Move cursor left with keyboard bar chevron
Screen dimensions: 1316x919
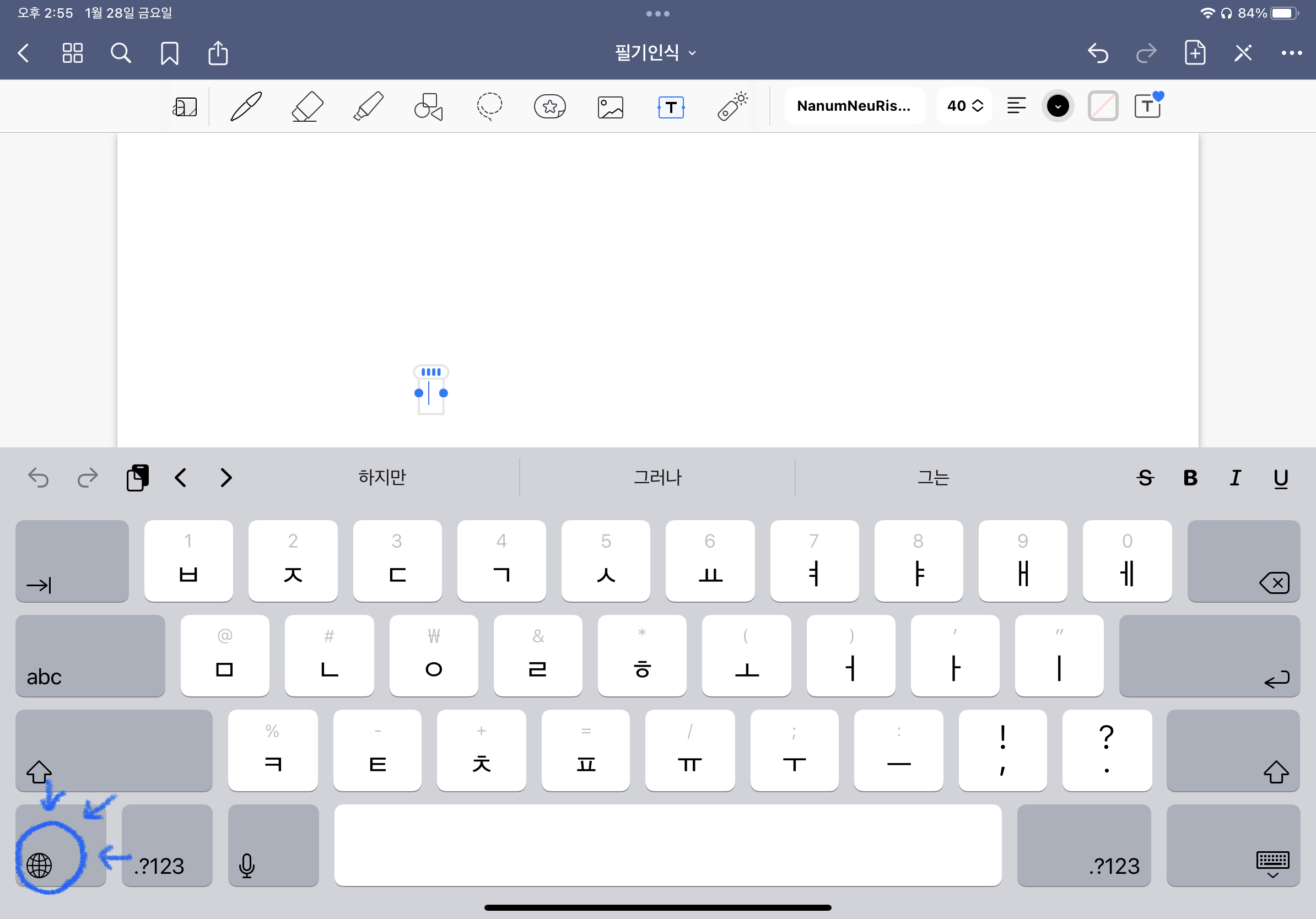coord(181,477)
